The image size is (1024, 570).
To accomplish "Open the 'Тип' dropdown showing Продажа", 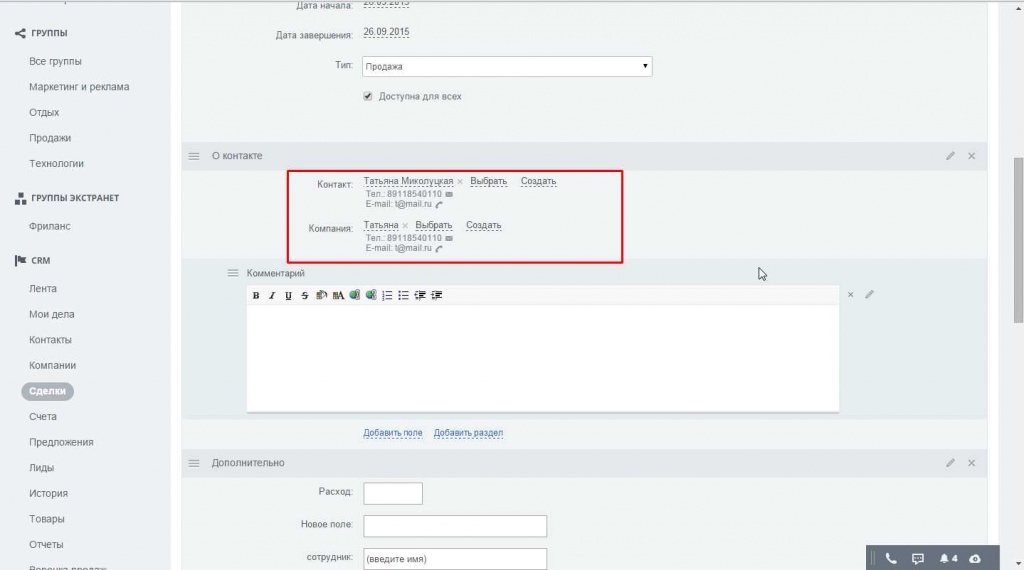I will point(507,66).
